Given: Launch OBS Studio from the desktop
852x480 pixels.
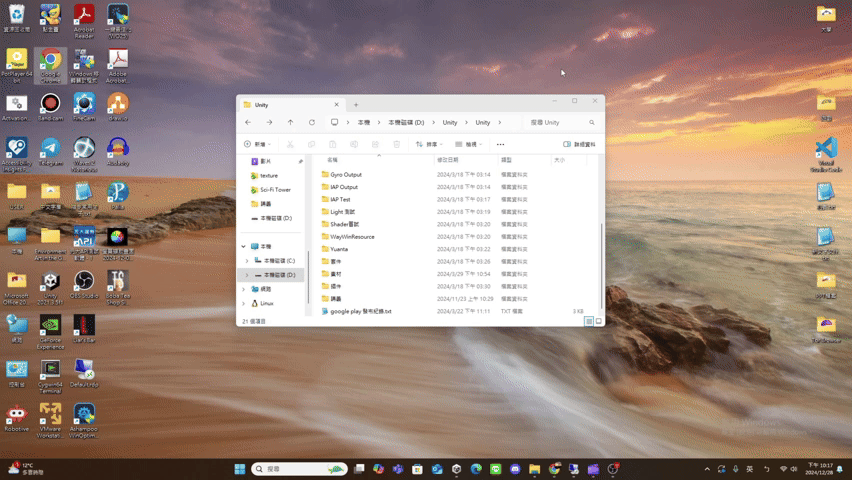Looking at the screenshot, I should coord(84,281).
